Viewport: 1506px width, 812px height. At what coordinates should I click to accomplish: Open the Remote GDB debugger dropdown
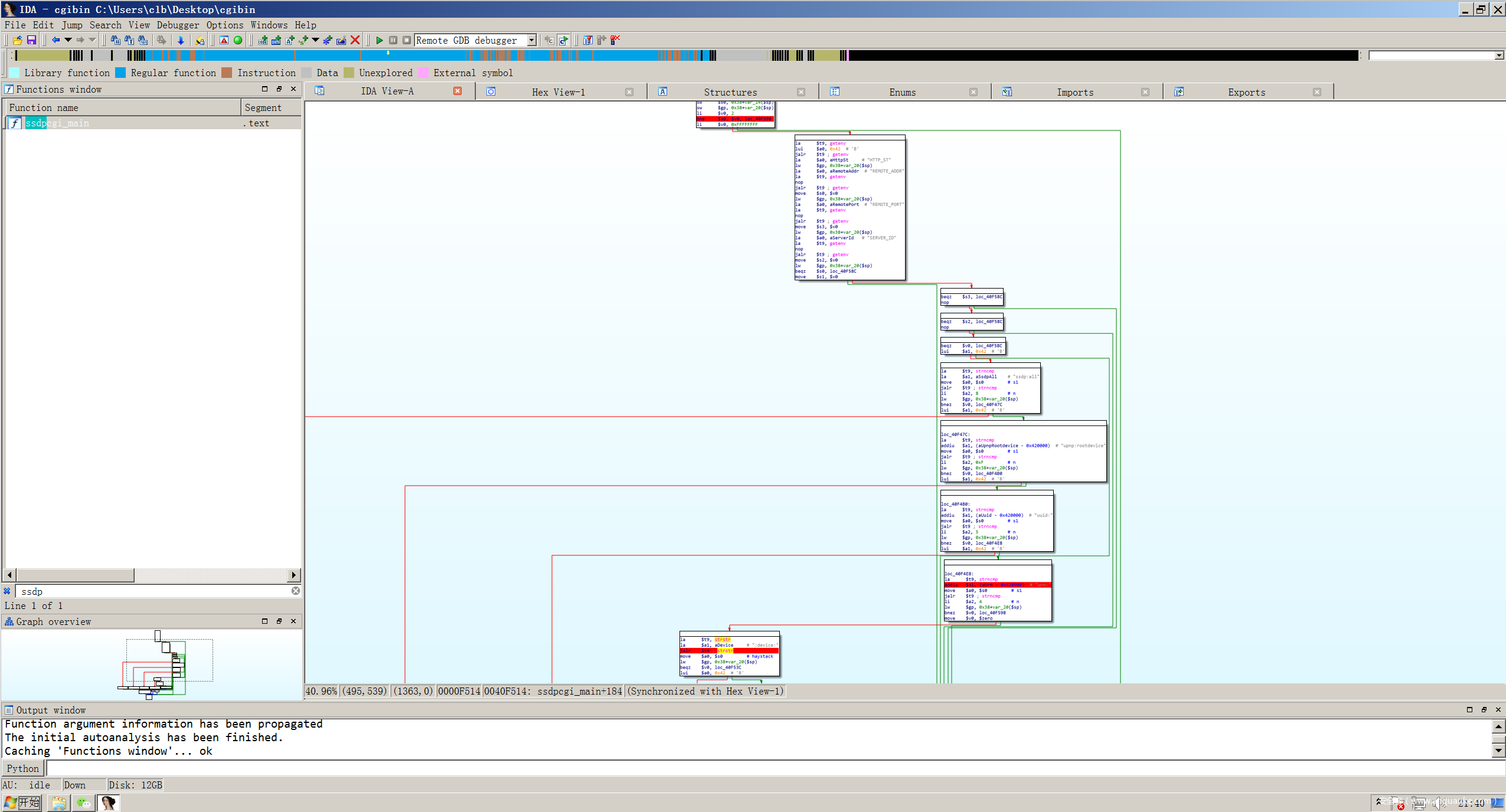531,40
